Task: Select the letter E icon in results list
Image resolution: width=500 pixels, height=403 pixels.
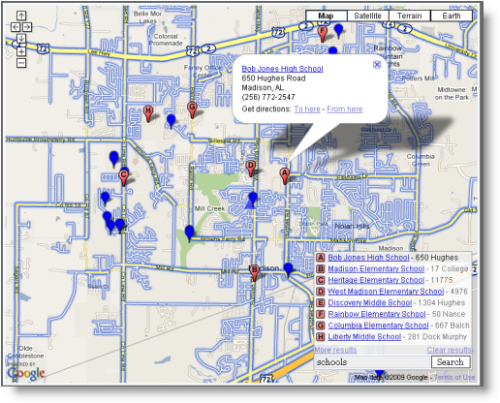Action: pos(320,303)
